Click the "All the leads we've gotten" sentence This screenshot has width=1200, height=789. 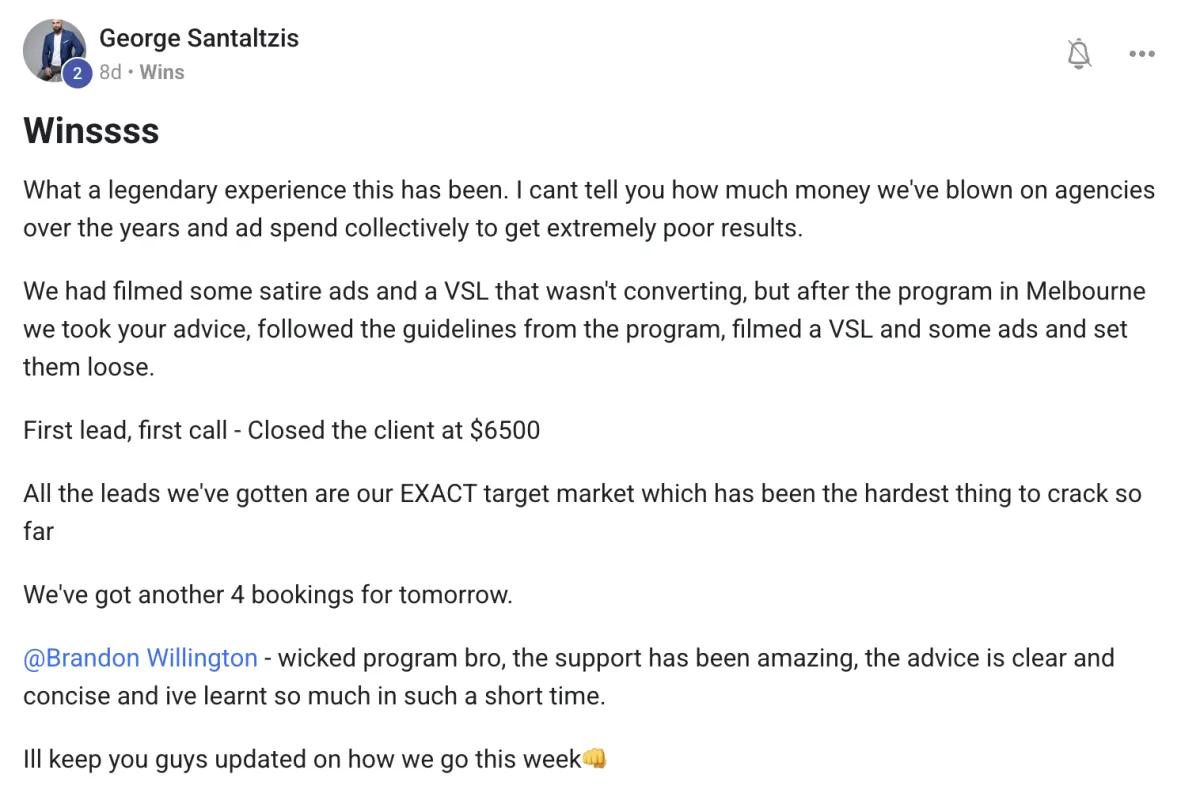[582, 512]
